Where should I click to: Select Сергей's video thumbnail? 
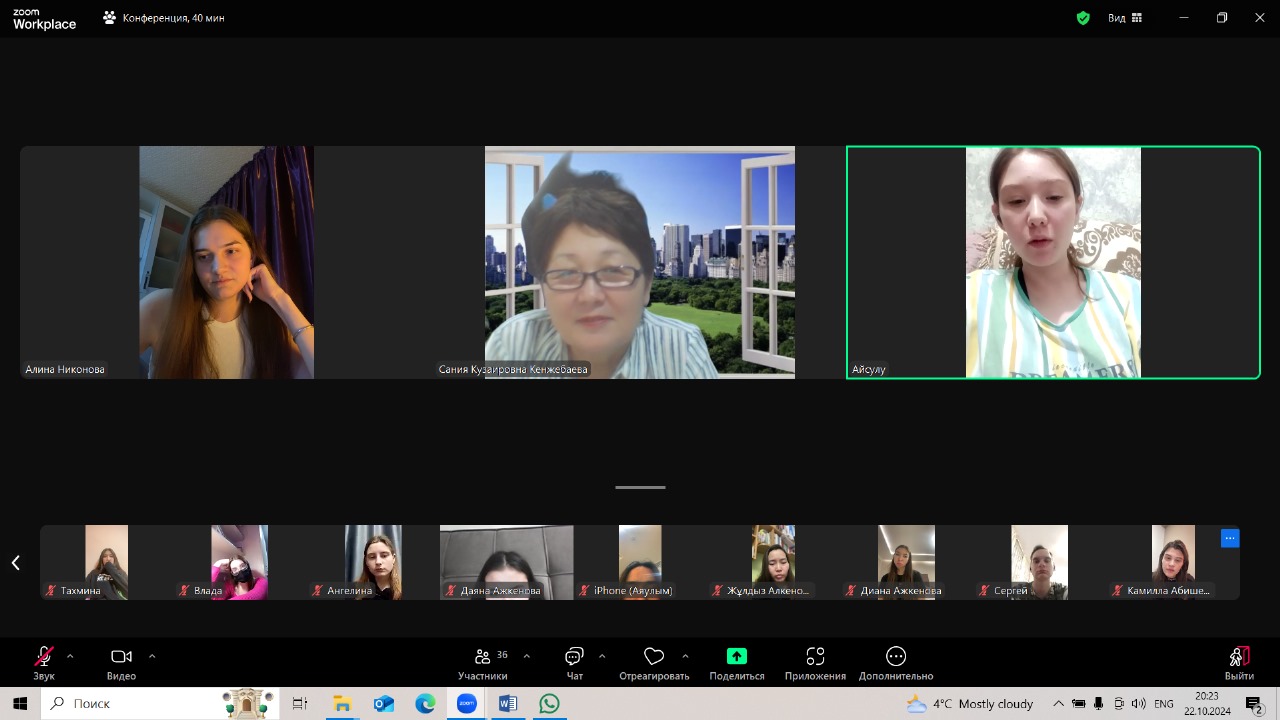point(1039,562)
